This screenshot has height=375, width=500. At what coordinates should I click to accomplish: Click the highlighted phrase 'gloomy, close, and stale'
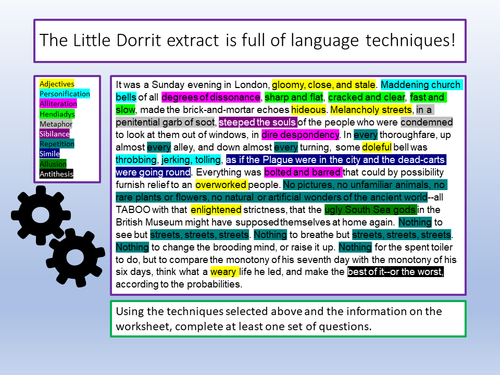click(324, 85)
